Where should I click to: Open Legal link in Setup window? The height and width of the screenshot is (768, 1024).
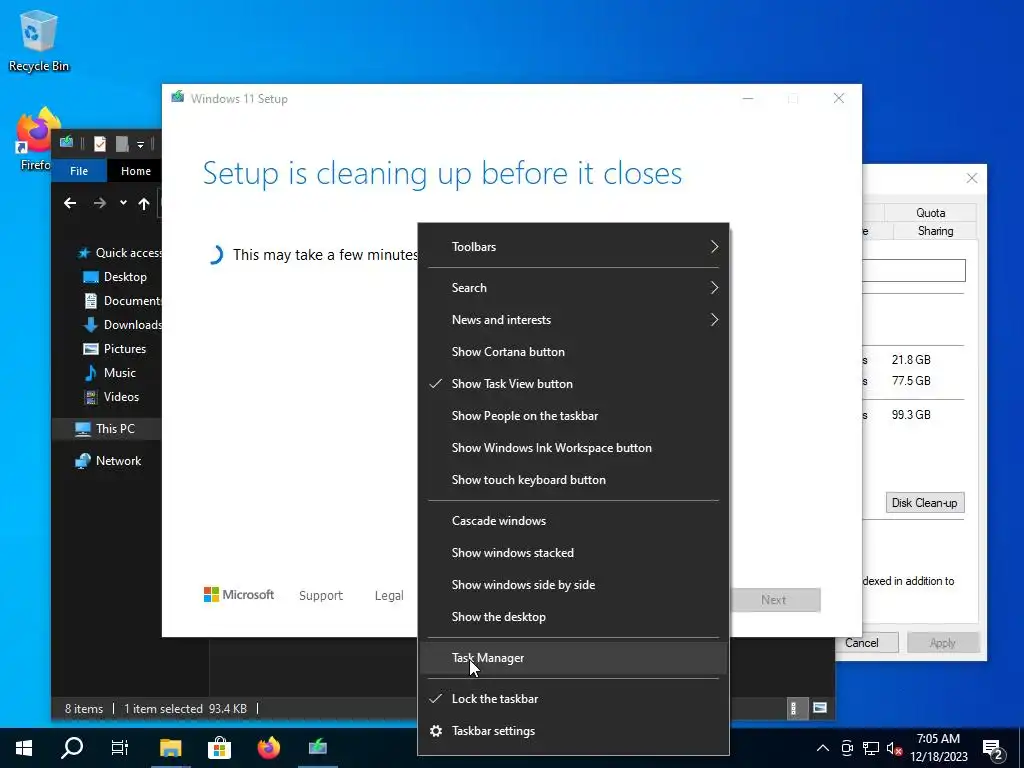click(x=389, y=596)
